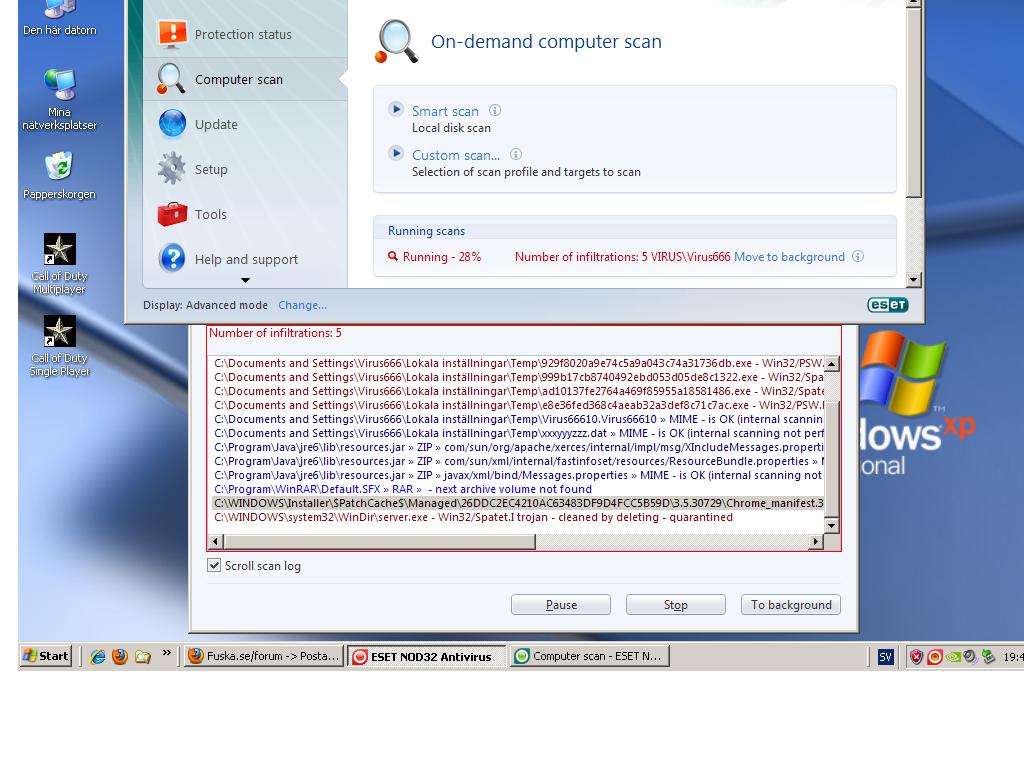The image size is (1024, 768).
Task: Launch Internet Explorer from Quick Launch
Action: (98, 656)
